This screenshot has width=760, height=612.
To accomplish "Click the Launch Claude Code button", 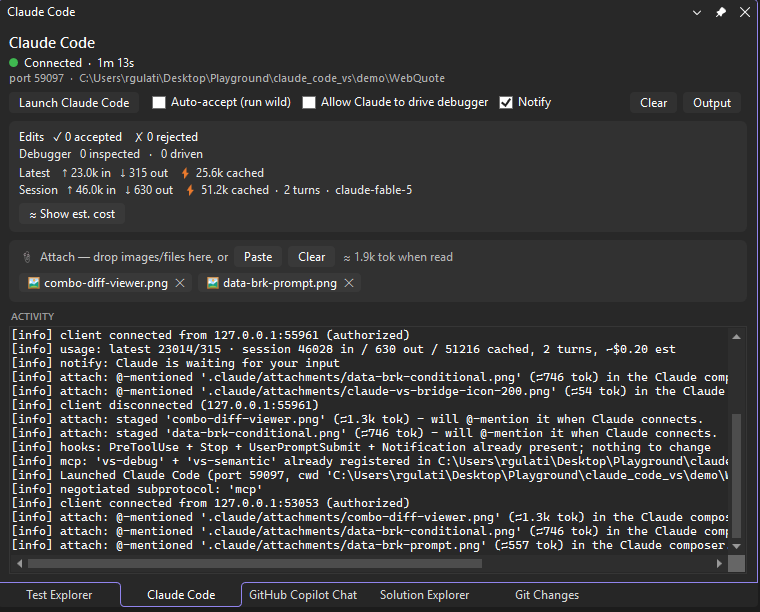I will 74,103.
